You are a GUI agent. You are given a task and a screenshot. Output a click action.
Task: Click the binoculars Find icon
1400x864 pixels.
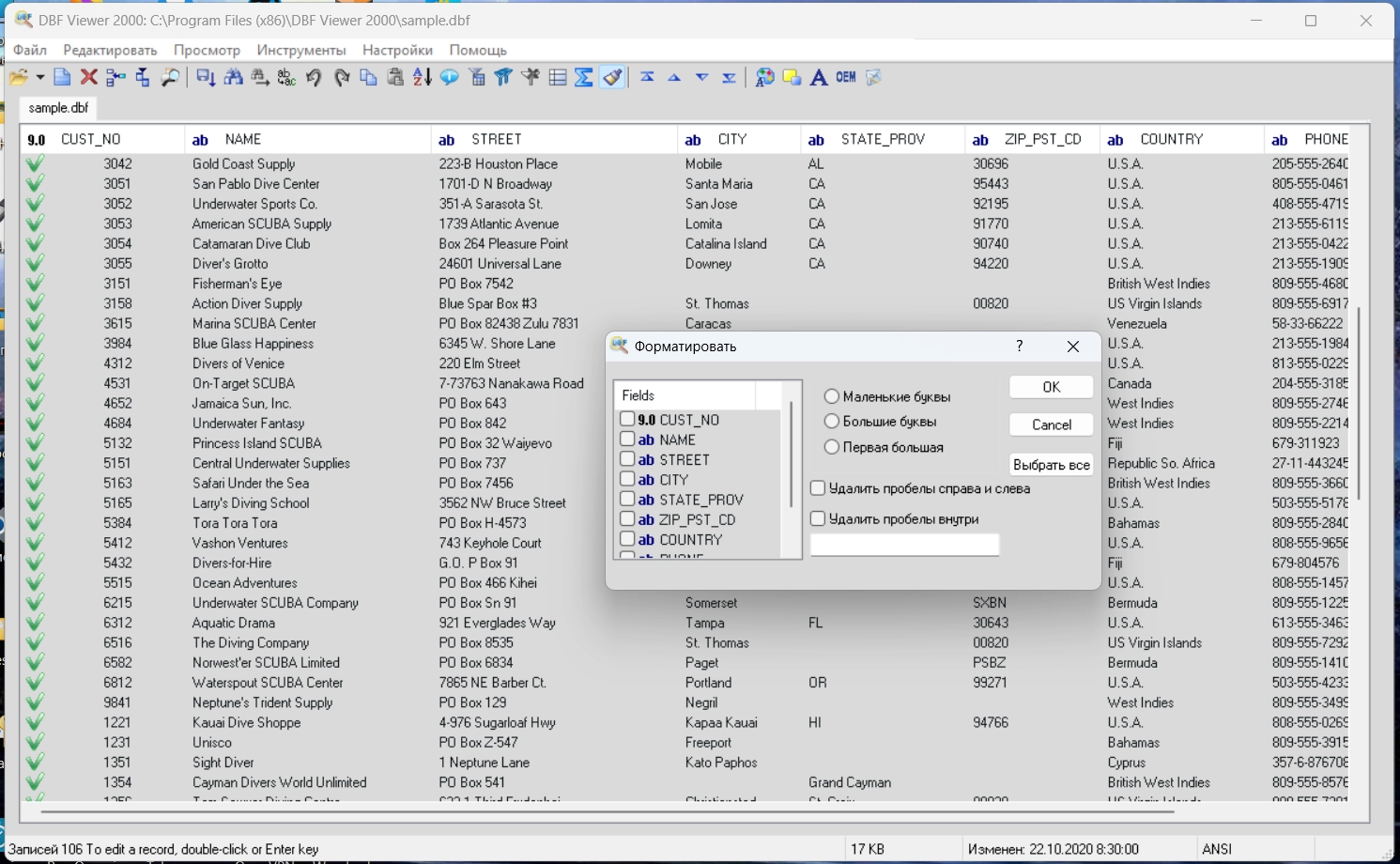[234, 78]
